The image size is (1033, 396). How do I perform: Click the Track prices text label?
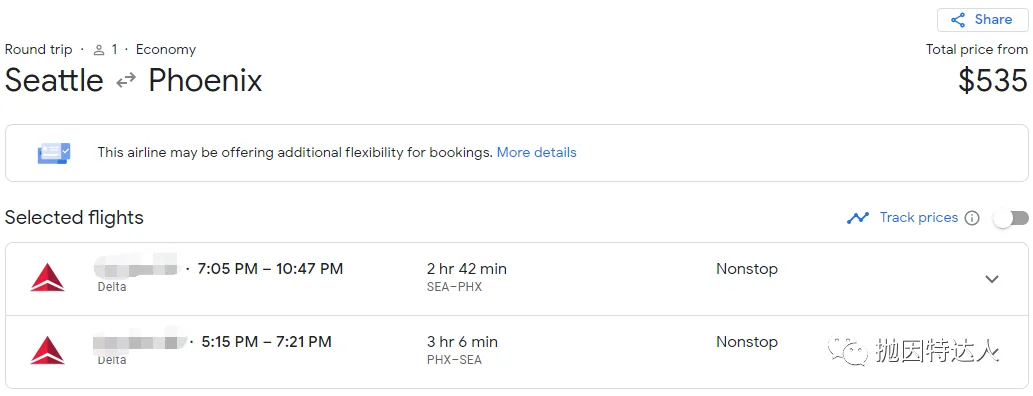(918, 217)
